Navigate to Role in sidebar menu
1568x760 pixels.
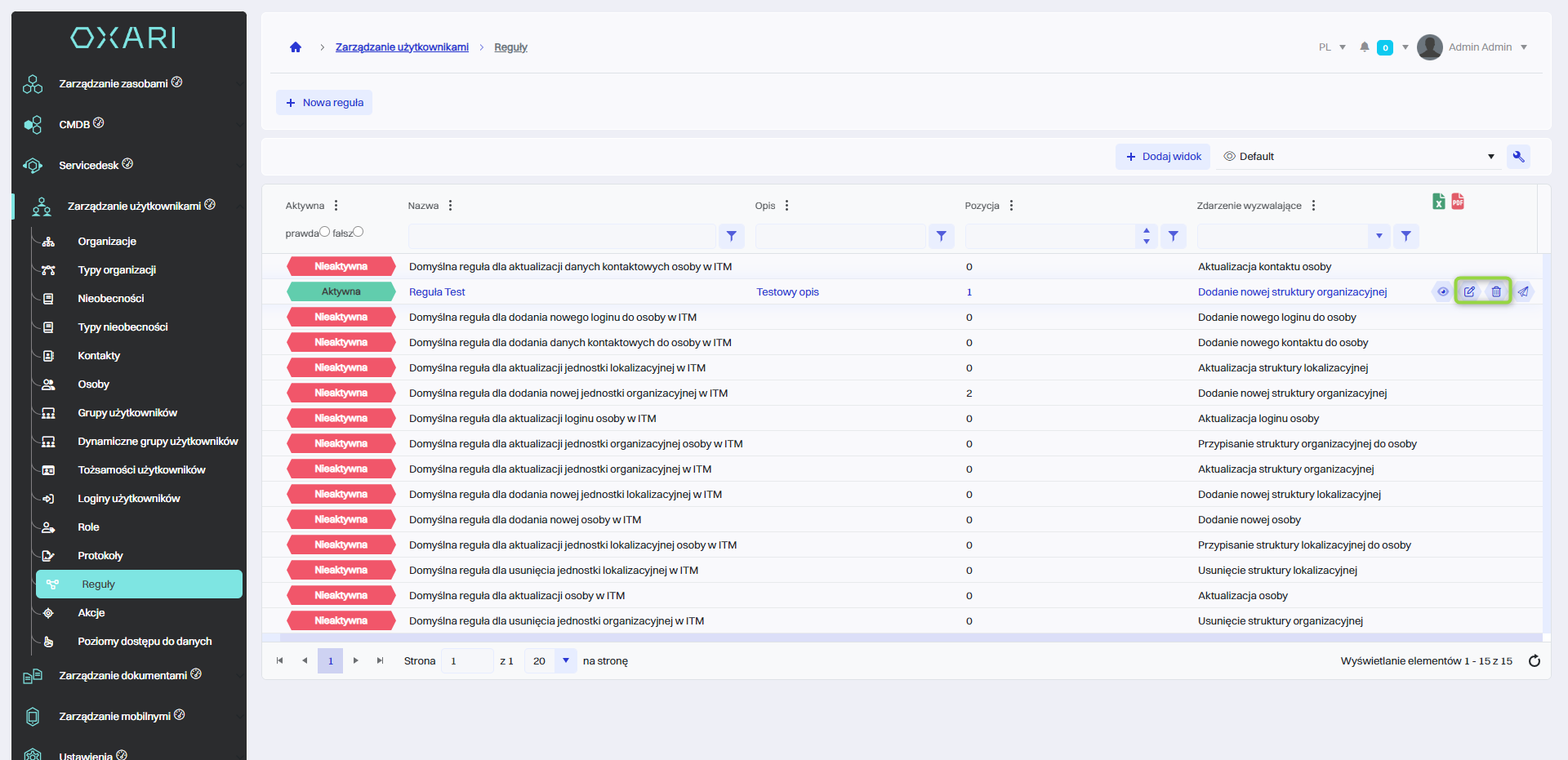pos(88,527)
